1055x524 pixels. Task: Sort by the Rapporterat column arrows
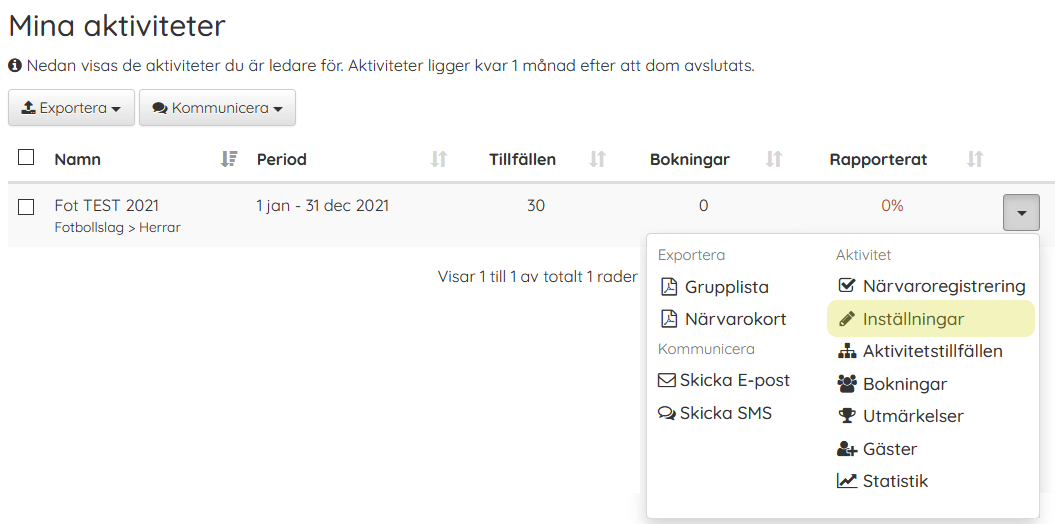click(975, 159)
